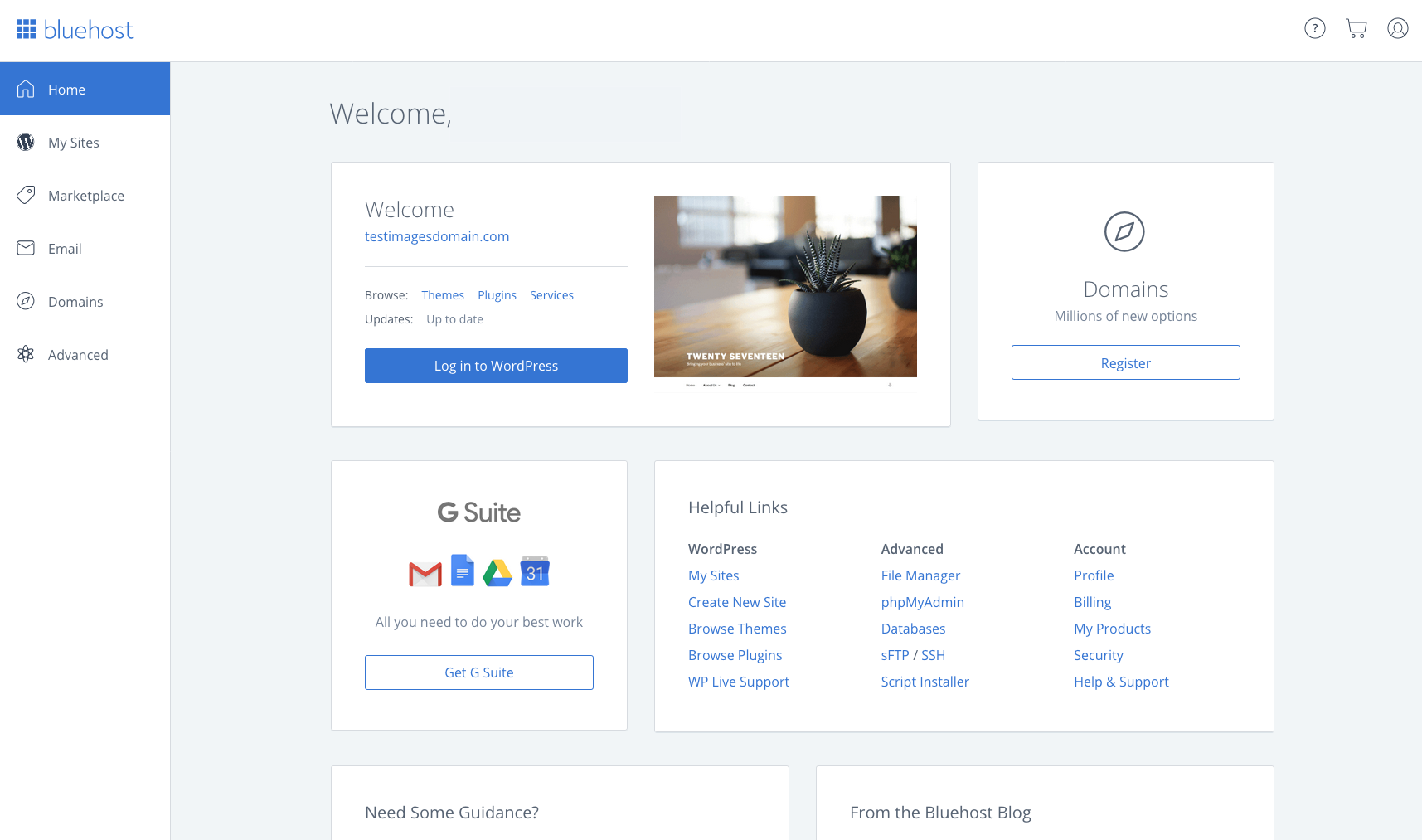Viewport: 1422px width, 840px height.
Task: Click the Gmail icon in G Suite card
Action: (x=425, y=571)
